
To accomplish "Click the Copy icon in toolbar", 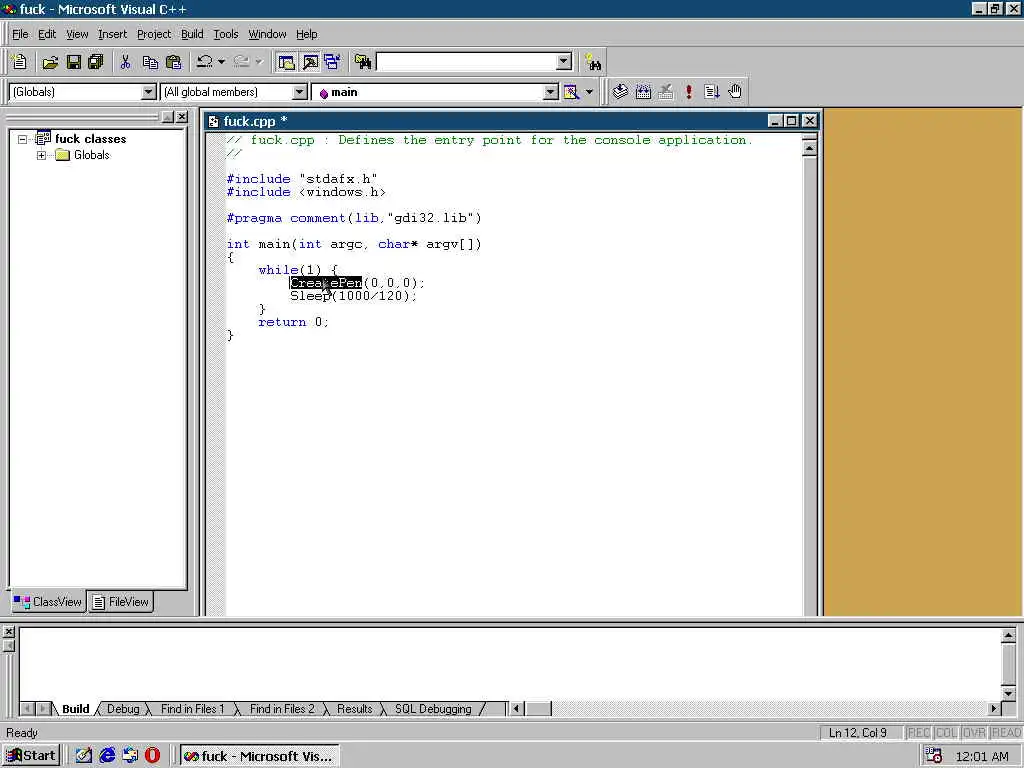I will coord(150,62).
